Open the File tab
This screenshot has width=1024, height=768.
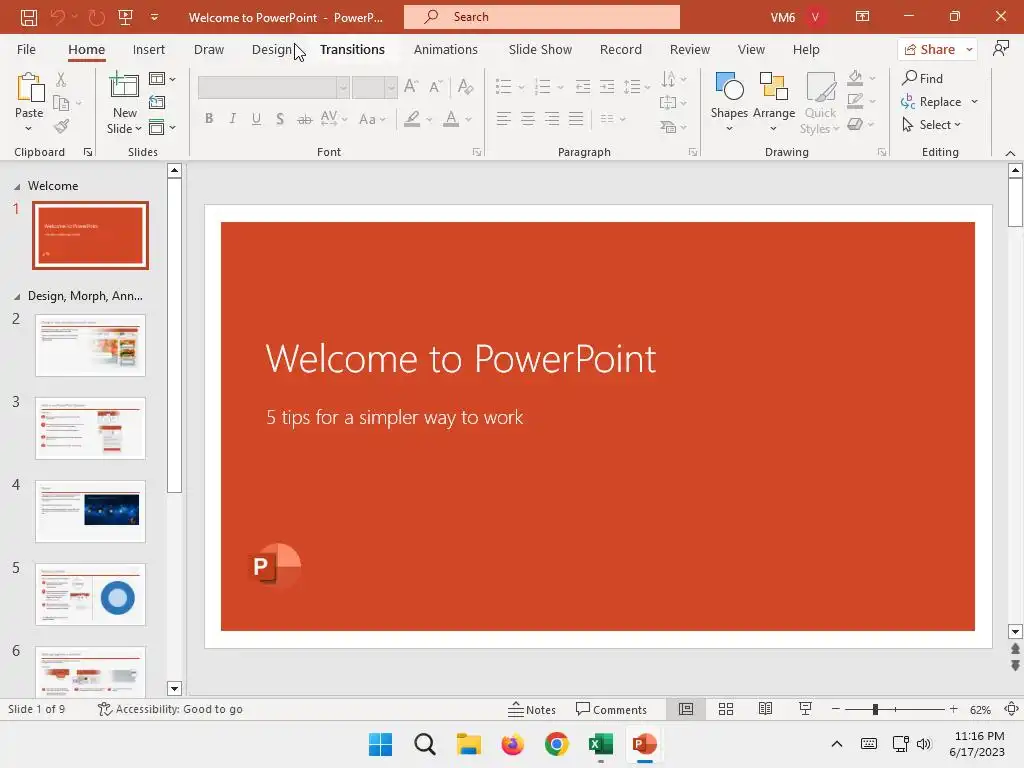26,50
